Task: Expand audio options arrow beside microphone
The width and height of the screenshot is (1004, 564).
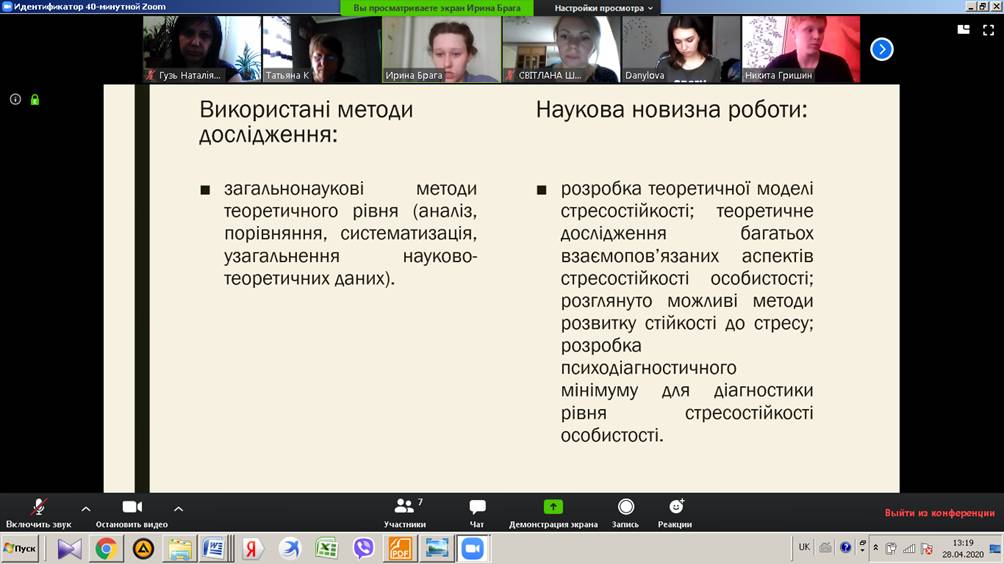Action: 85,509
